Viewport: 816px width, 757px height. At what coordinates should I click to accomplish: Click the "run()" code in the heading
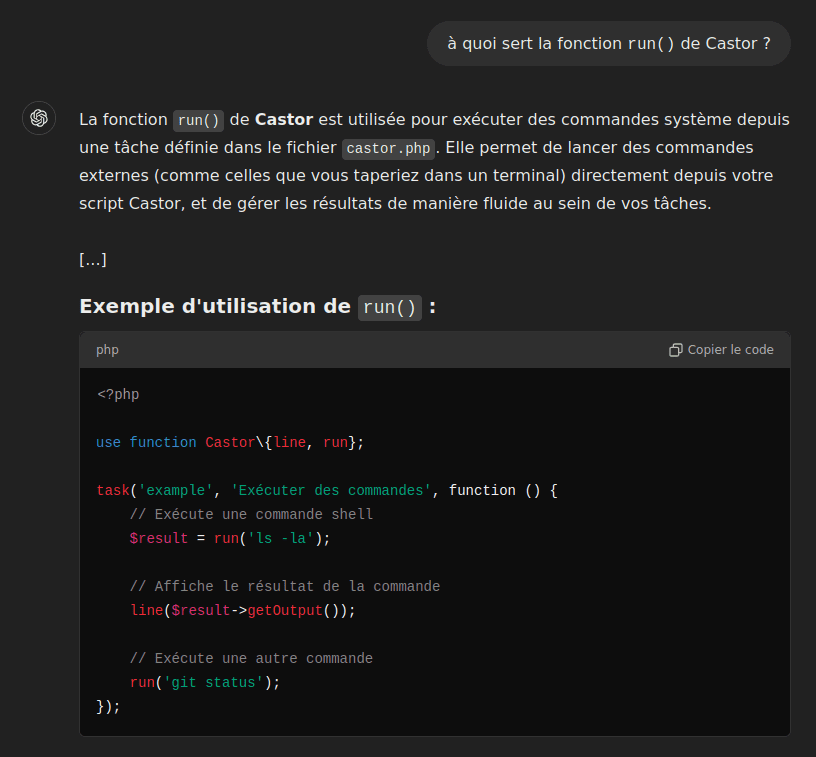[389, 307]
